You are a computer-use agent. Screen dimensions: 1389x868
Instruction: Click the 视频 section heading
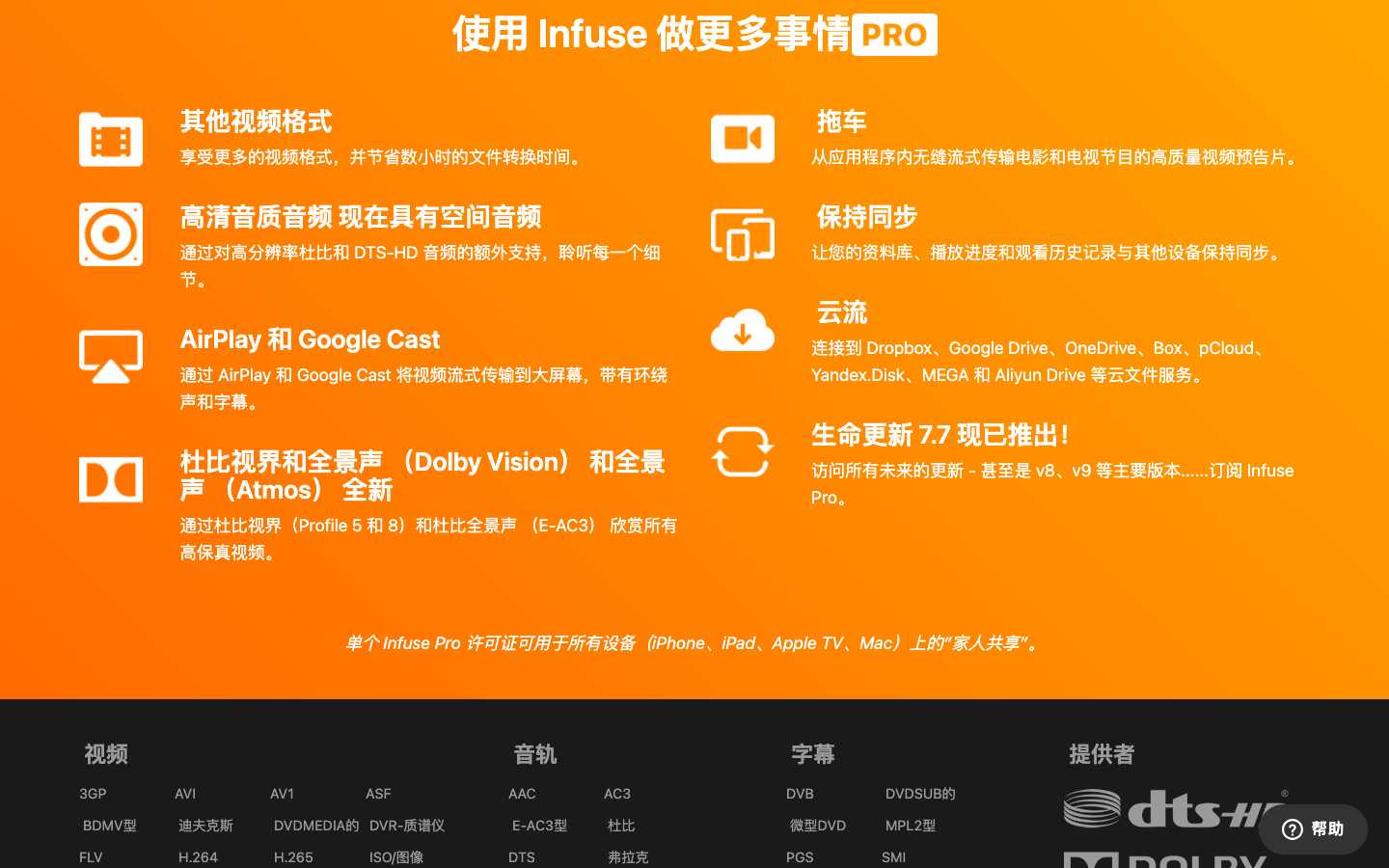tap(106, 754)
